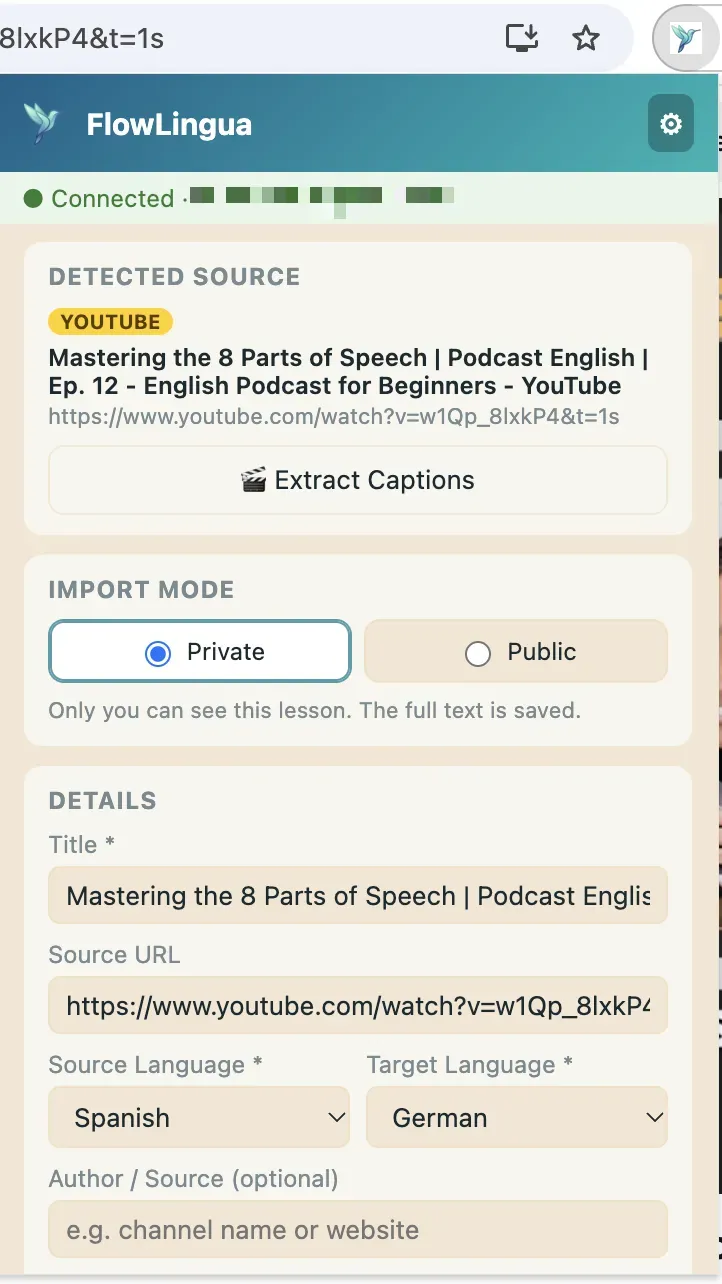Open FlowLingua settings gear
Viewport: 722px width, 1284px height.
click(x=670, y=124)
